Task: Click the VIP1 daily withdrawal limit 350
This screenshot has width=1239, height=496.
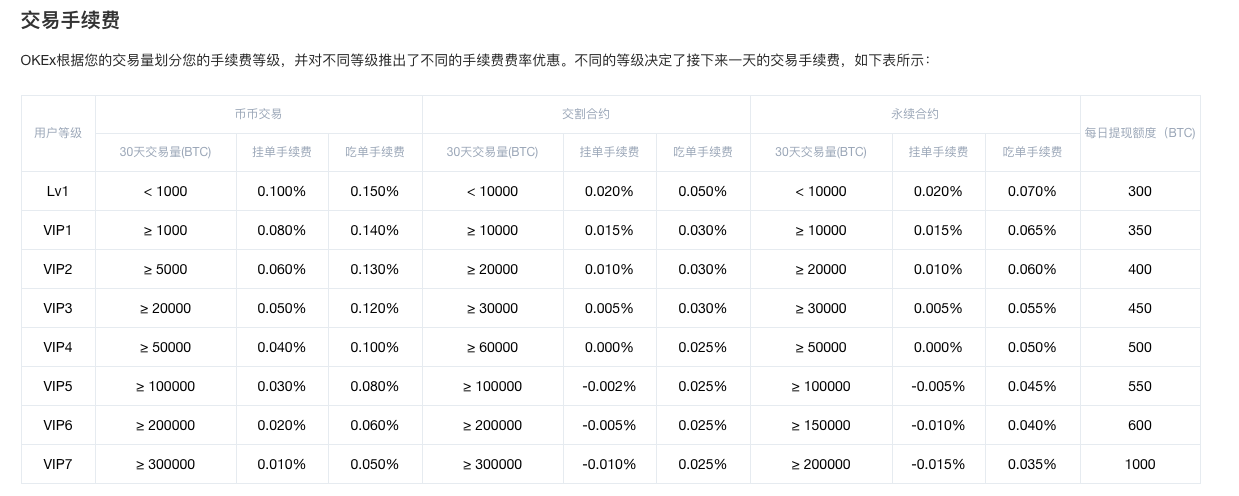Action: (1140, 230)
